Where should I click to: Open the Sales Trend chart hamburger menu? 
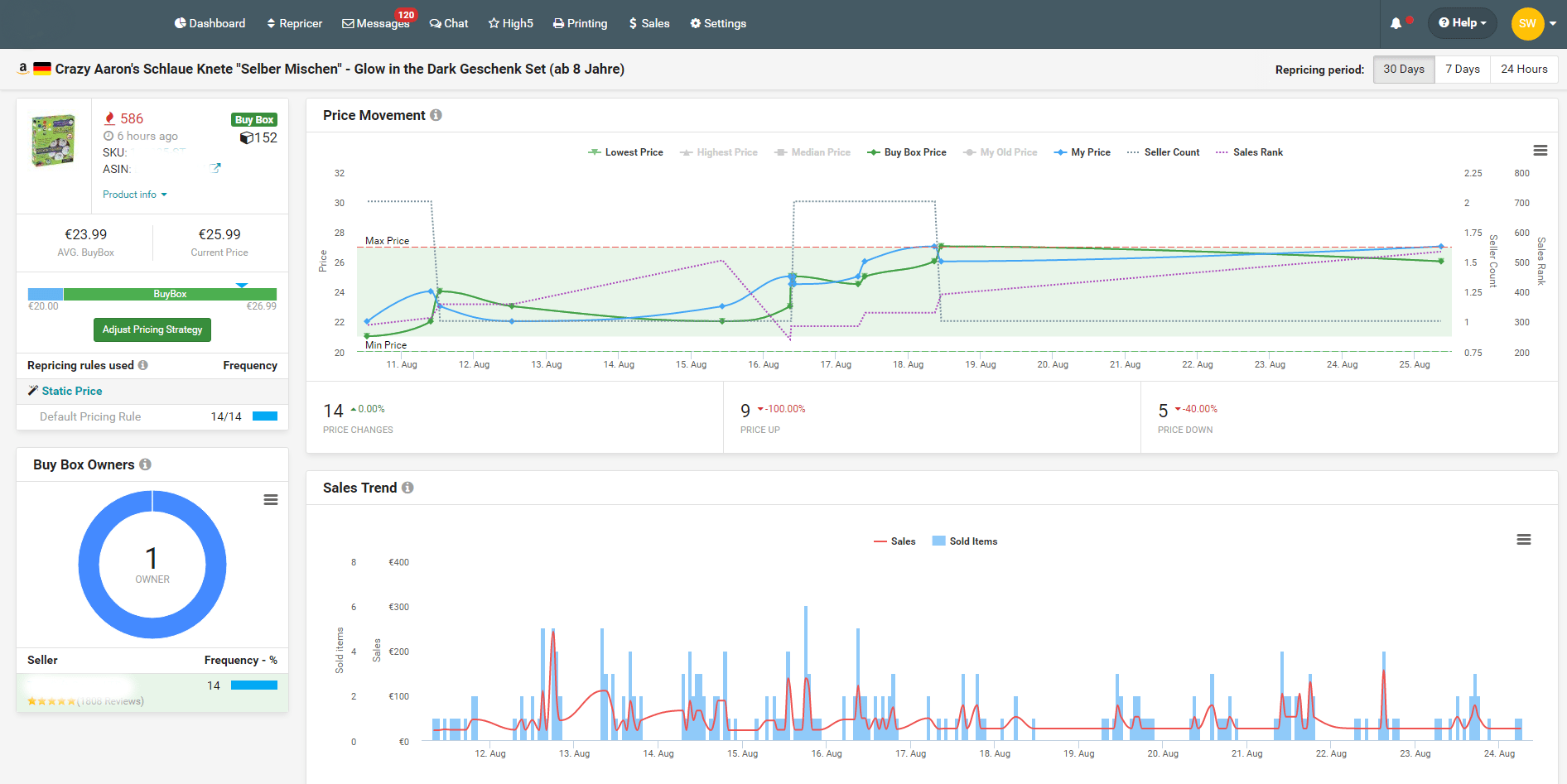coord(1524,540)
